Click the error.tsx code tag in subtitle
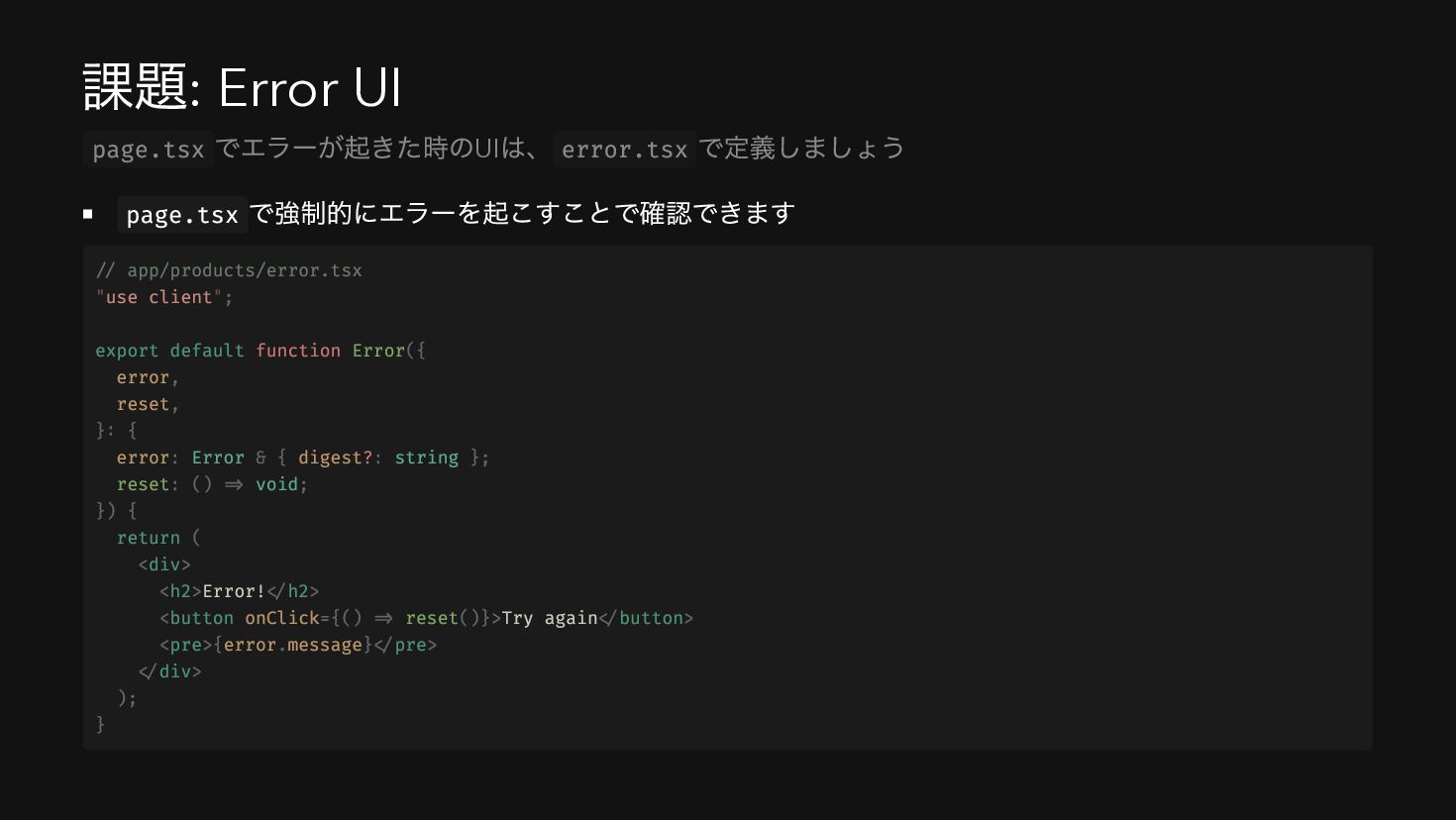The width and height of the screenshot is (1456, 820). (624, 150)
